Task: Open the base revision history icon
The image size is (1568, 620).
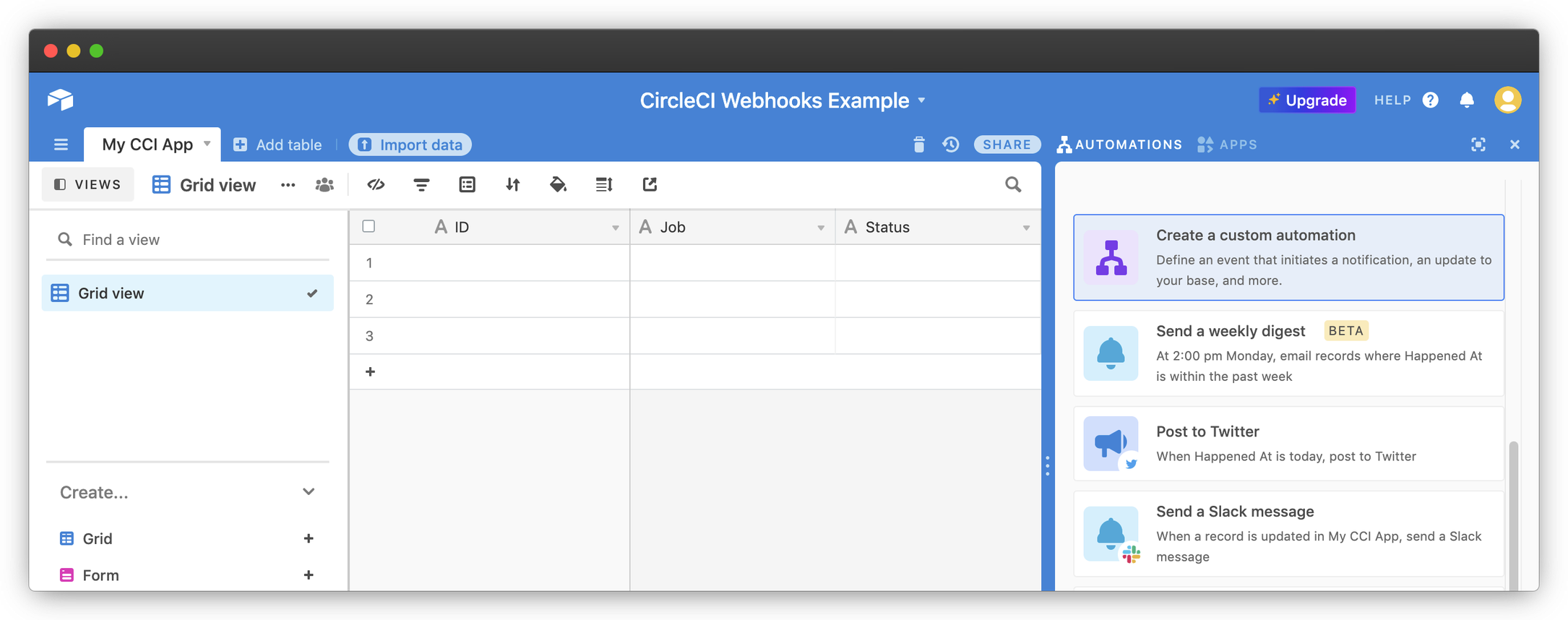Action: 951,145
